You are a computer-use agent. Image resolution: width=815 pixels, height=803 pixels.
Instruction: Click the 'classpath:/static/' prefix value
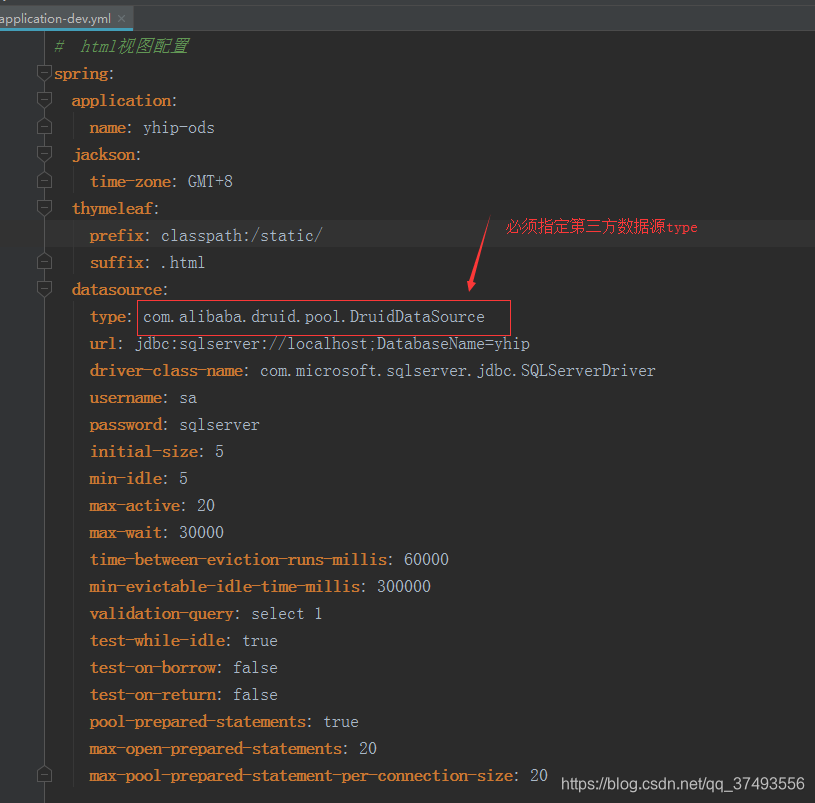[242, 236]
